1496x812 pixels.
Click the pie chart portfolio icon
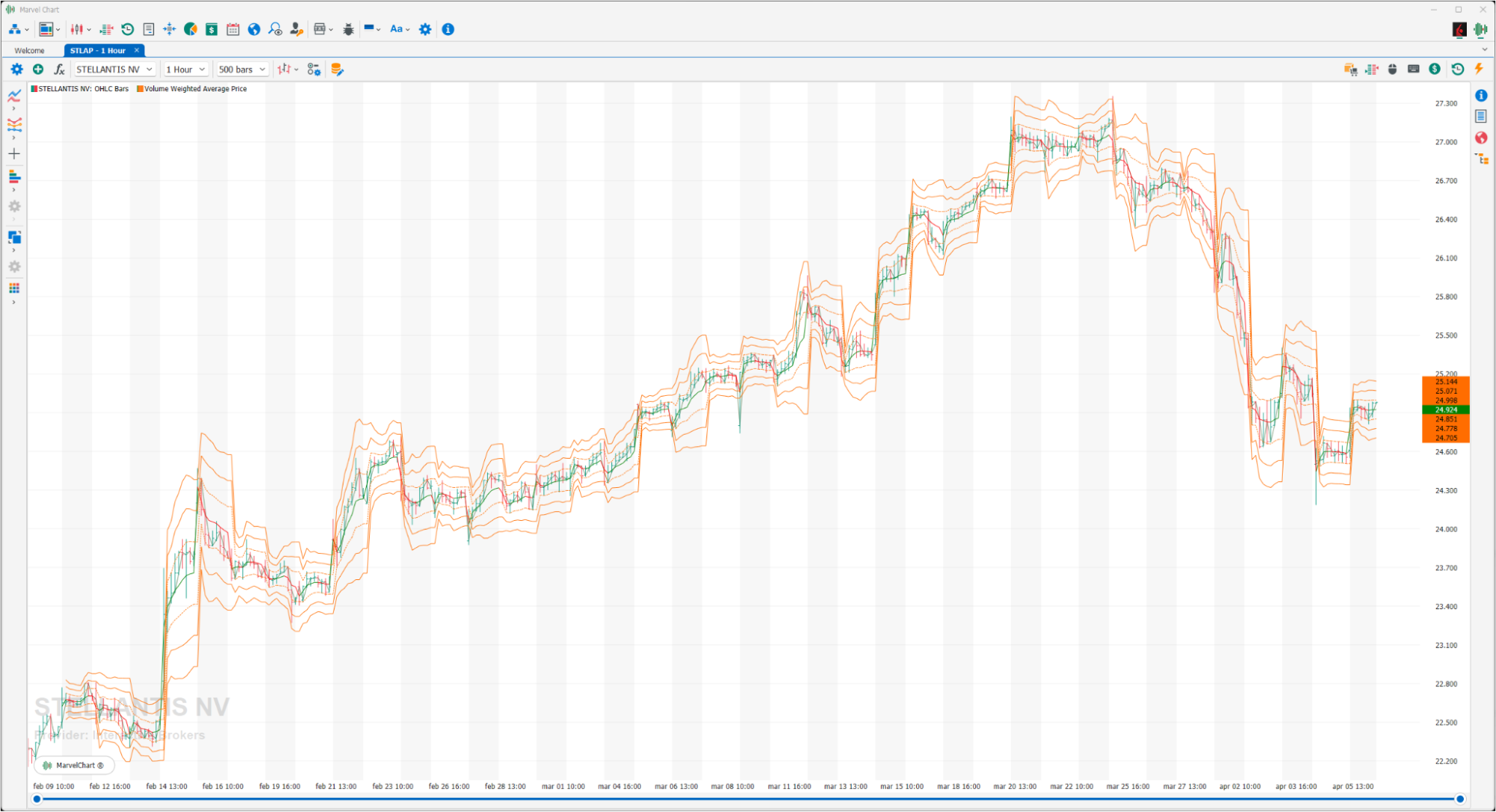[x=191, y=29]
